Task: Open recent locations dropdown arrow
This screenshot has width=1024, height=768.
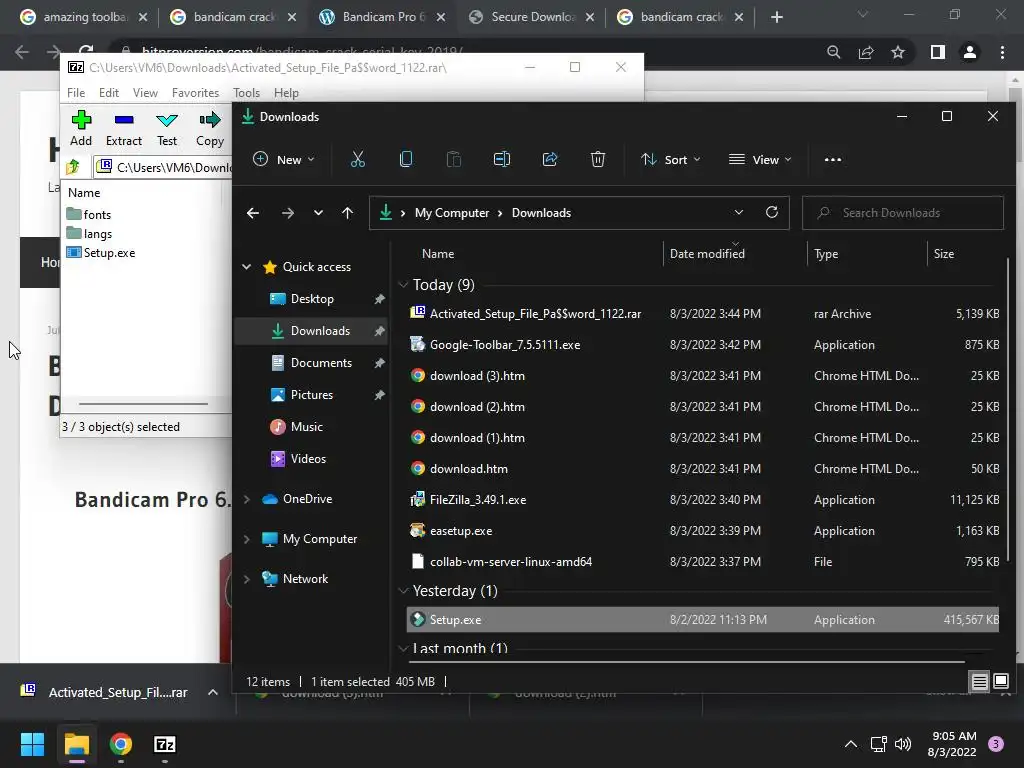Action: pyautogui.click(x=318, y=213)
